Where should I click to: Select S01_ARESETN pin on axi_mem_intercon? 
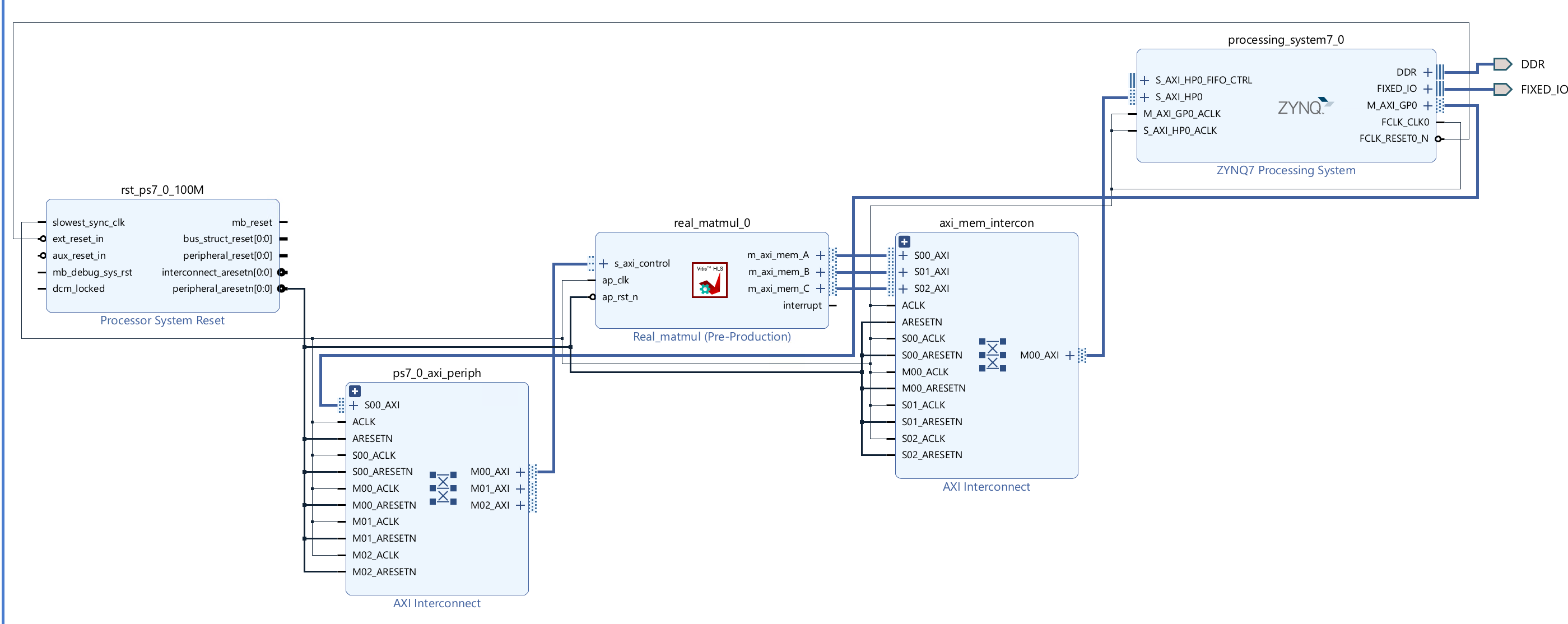[932, 422]
